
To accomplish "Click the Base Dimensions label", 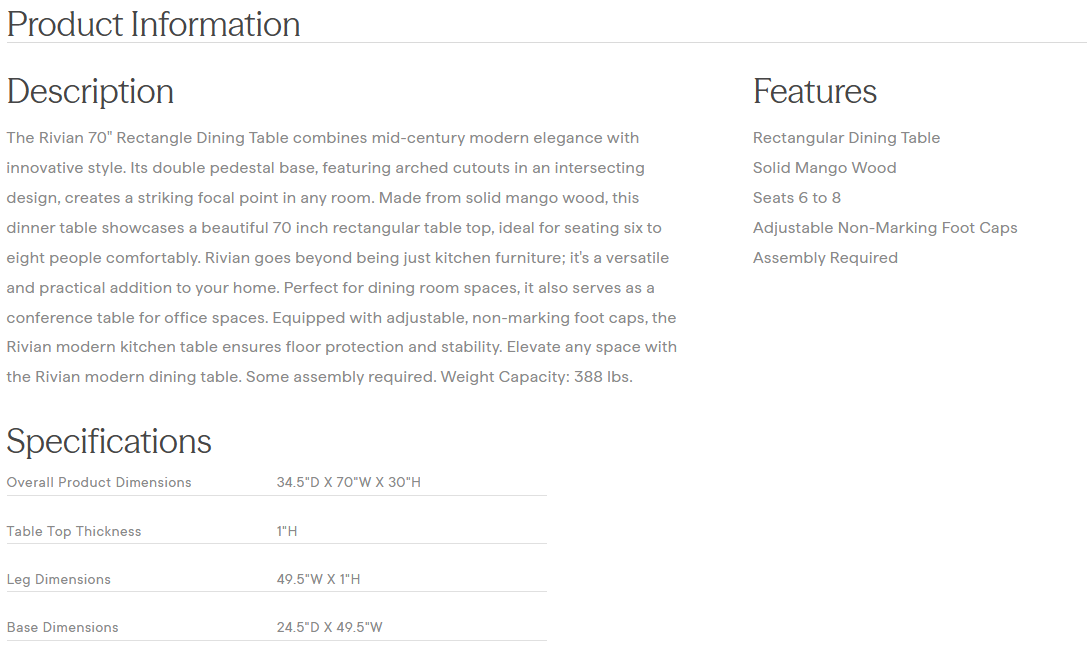I will pos(63,627).
